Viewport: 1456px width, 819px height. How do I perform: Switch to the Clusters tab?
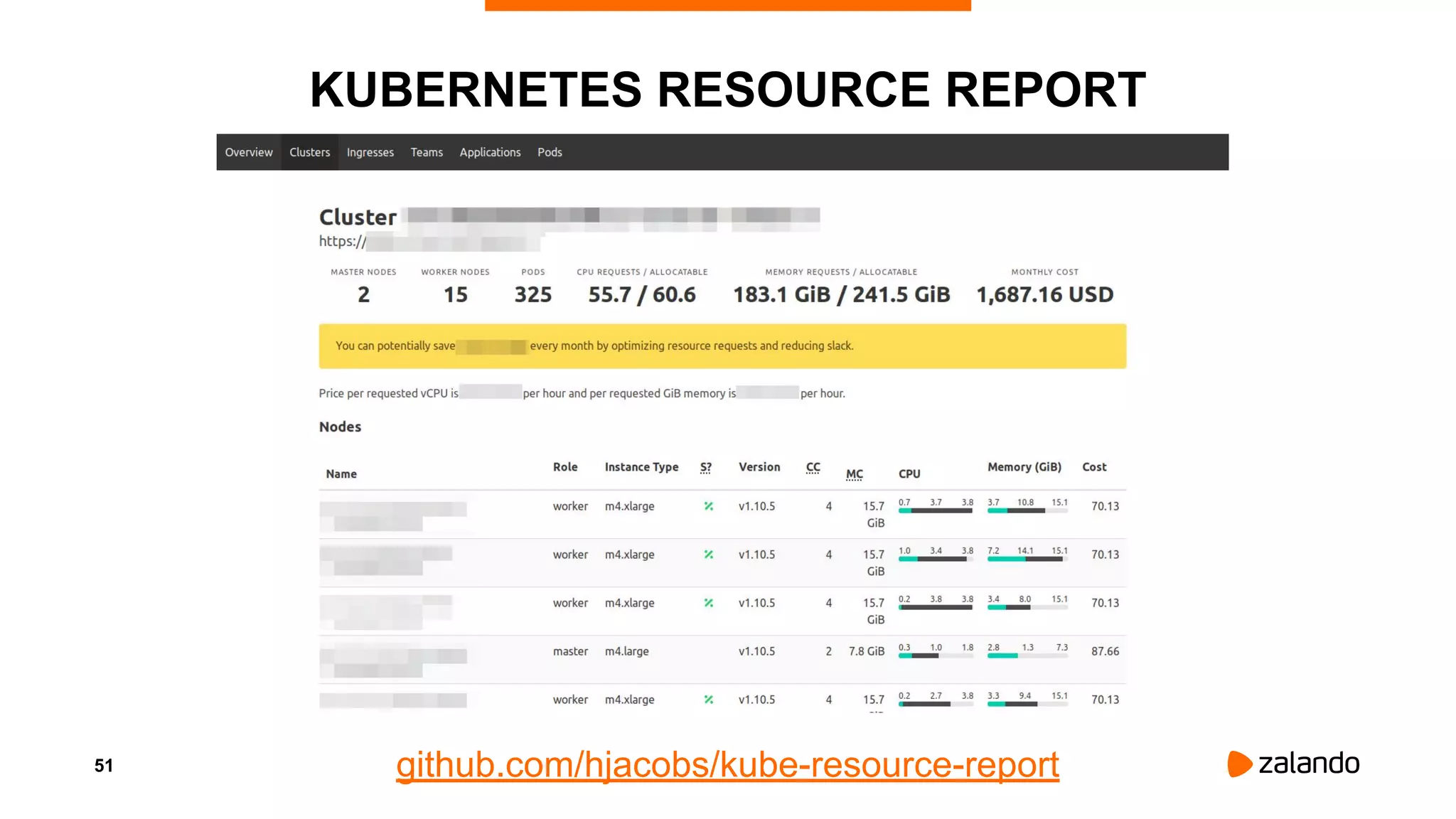pos(309,152)
